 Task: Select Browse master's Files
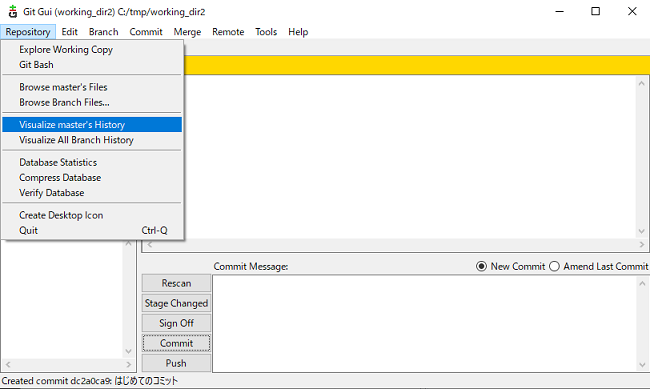92,87
